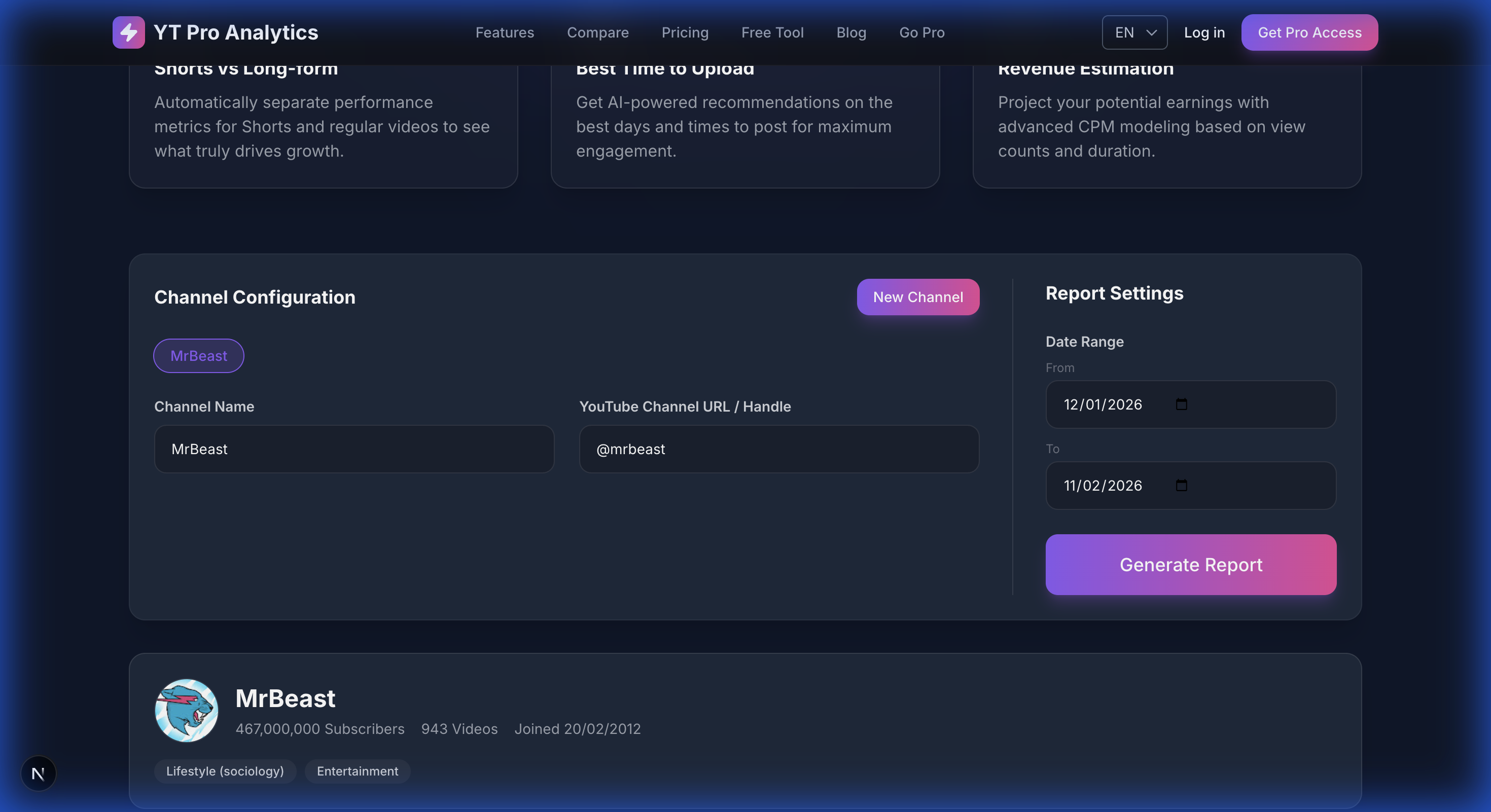Navigate to Free Tool
This screenshot has width=1491, height=812.
tap(772, 32)
